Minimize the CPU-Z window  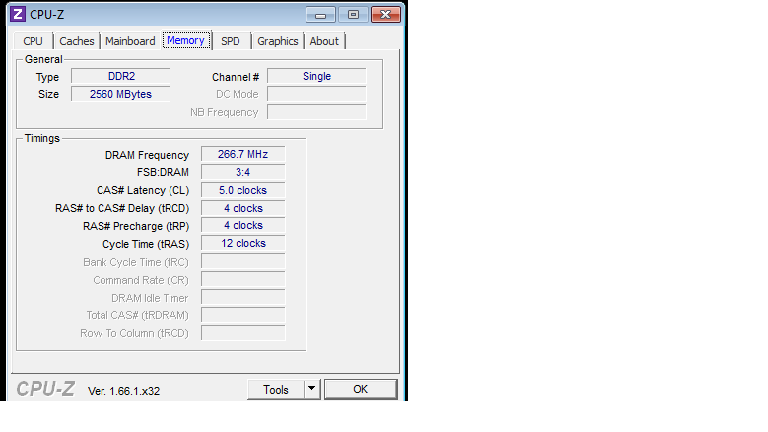[x=320, y=15]
